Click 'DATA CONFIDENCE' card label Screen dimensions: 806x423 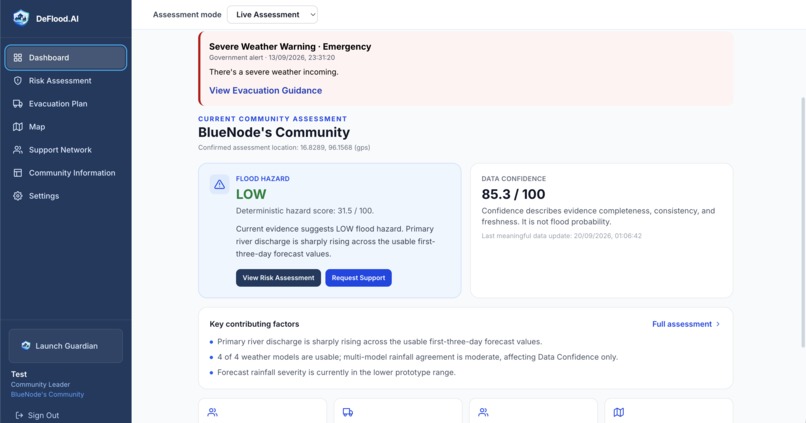pos(514,179)
